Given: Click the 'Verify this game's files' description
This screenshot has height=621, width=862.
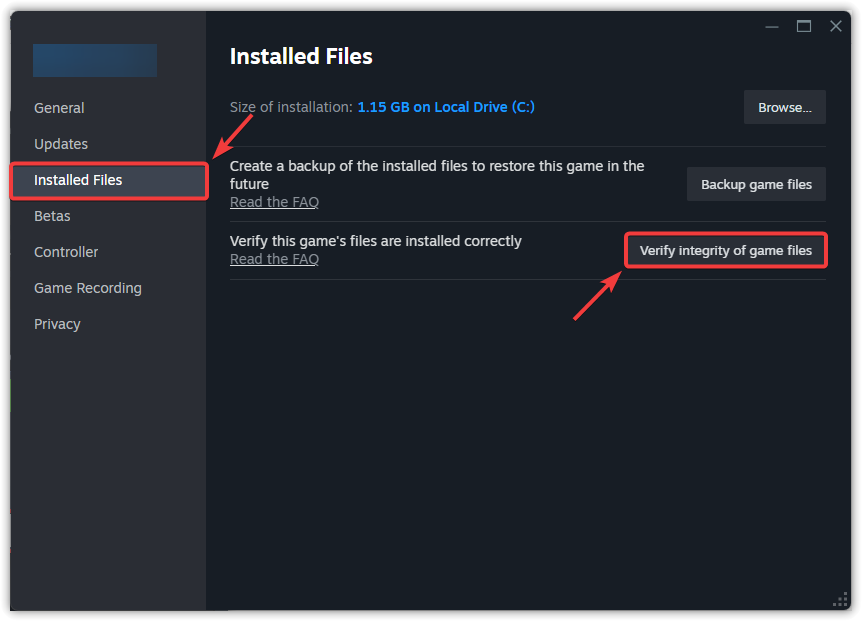Looking at the screenshot, I should pyautogui.click(x=376, y=241).
